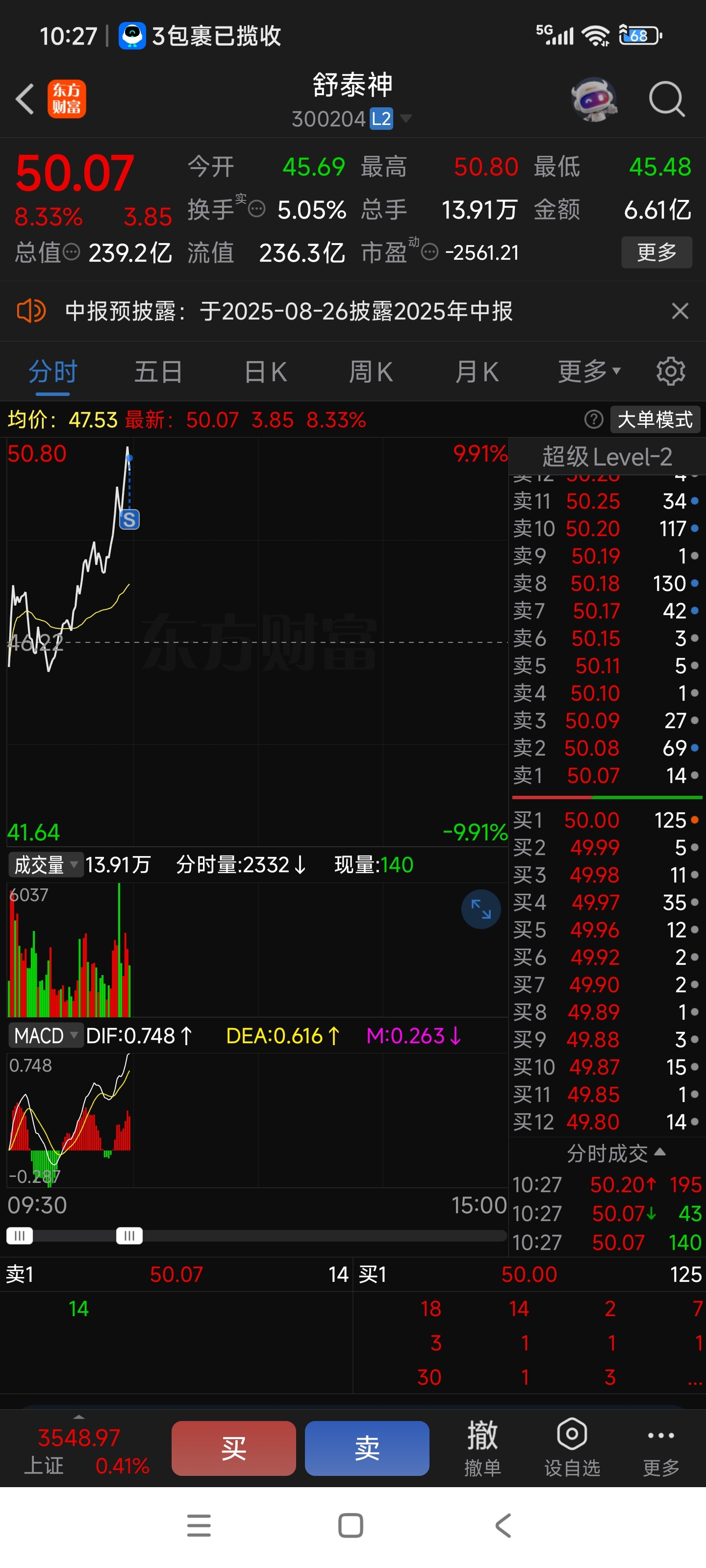The width and height of the screenshot is (706, 1568).
Task: Tap the back arrow icon
Action: click(x=25, y=98)
